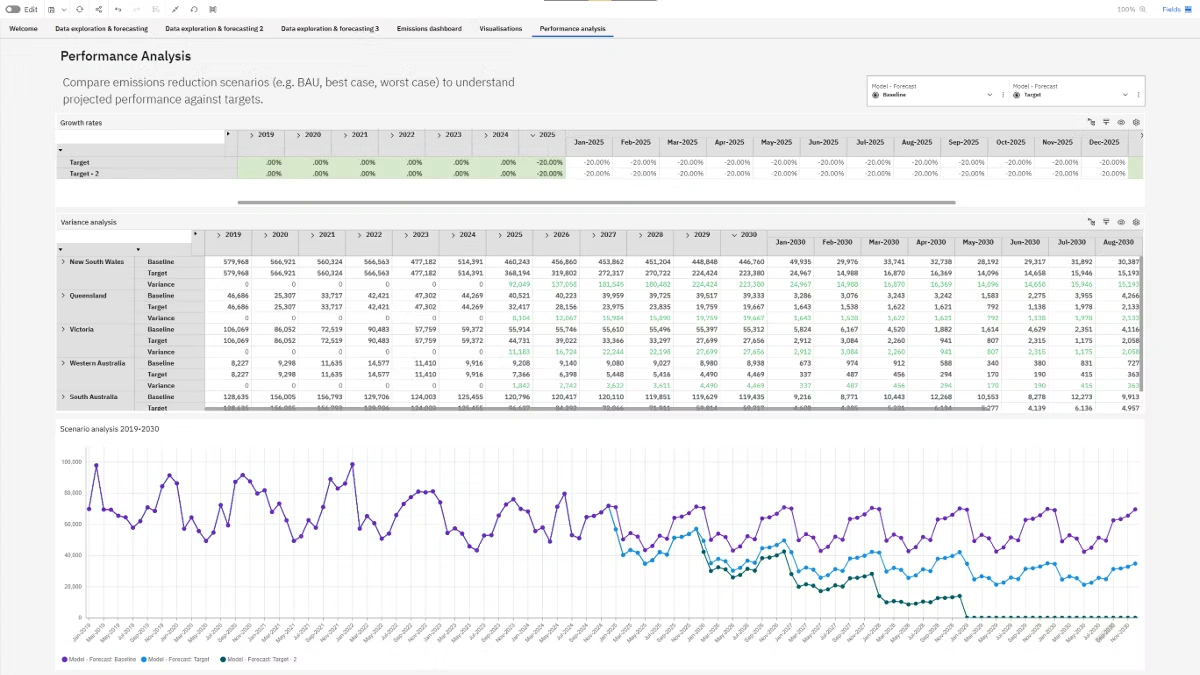1200x675 pixels.
Task: Click the Growth rates horizontal scrollbar
Action: point(600,203)
